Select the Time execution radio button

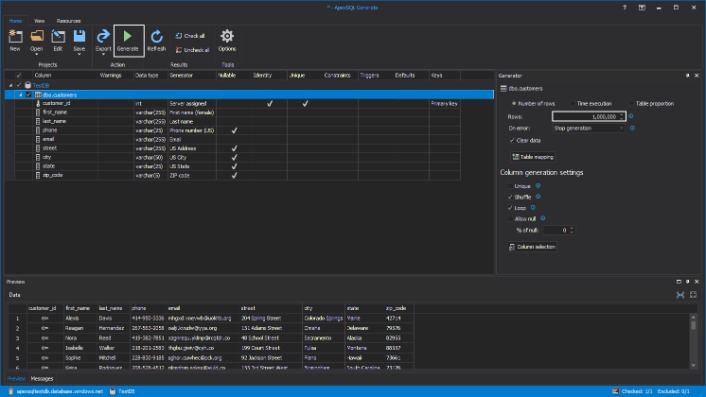[x=573, y=104]
